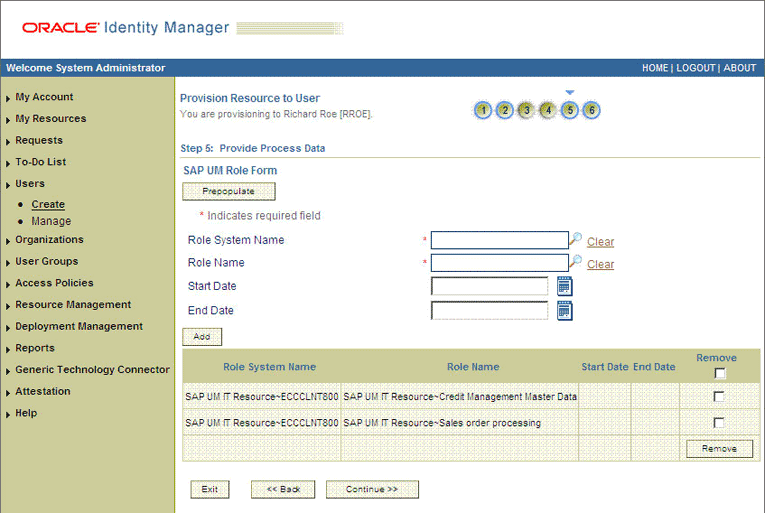The image size is (765, 513).
Task: Clear the Role System Name field
Action: [x=600, y=242]
